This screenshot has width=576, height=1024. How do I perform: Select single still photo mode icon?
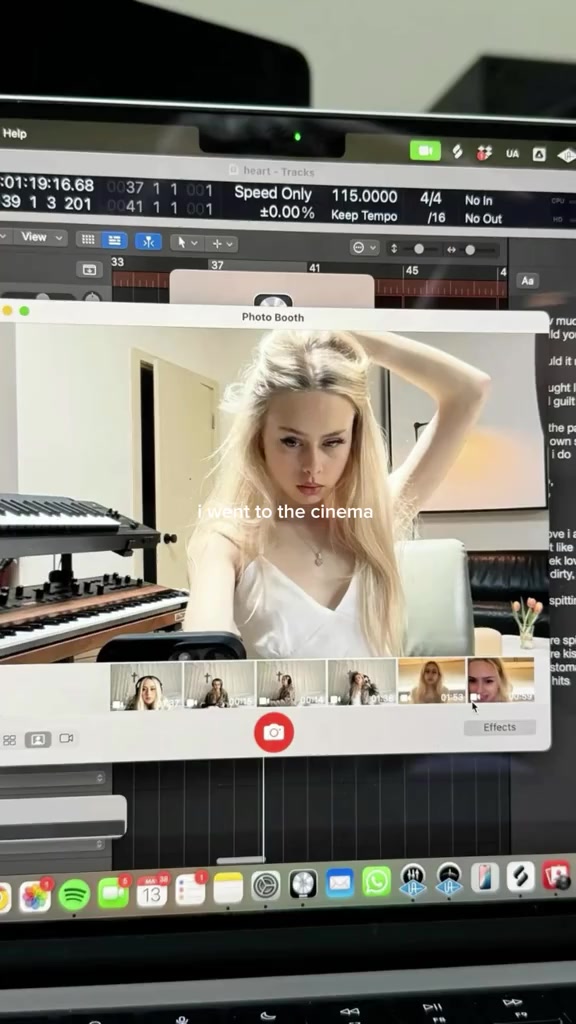click(38, 739)
